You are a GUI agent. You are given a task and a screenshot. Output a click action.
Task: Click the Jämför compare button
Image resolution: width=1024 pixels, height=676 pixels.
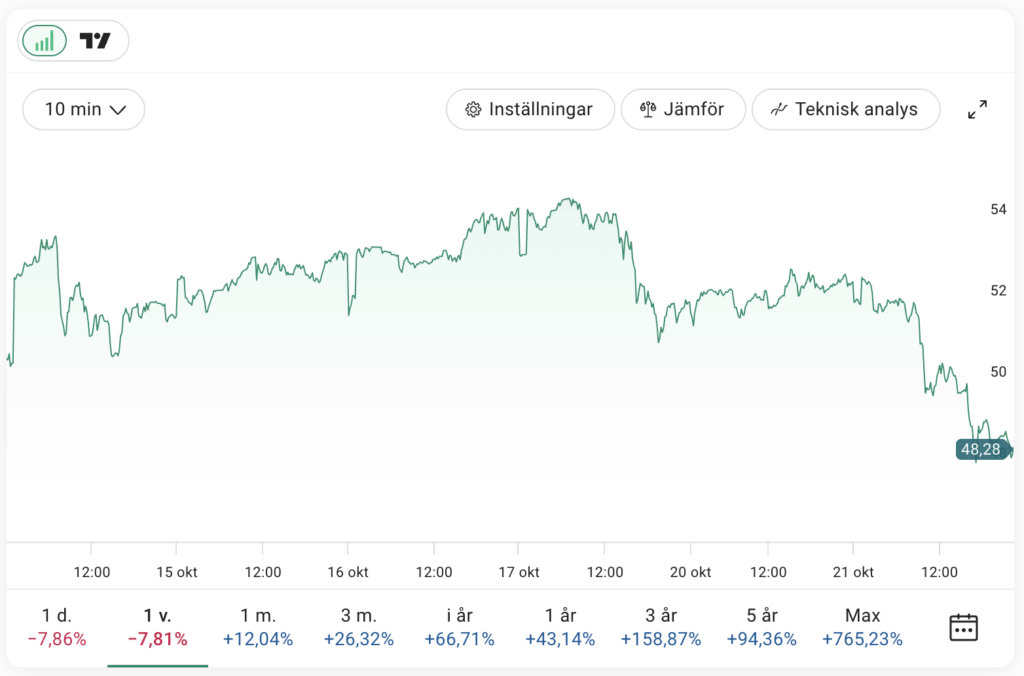(683, 110)
